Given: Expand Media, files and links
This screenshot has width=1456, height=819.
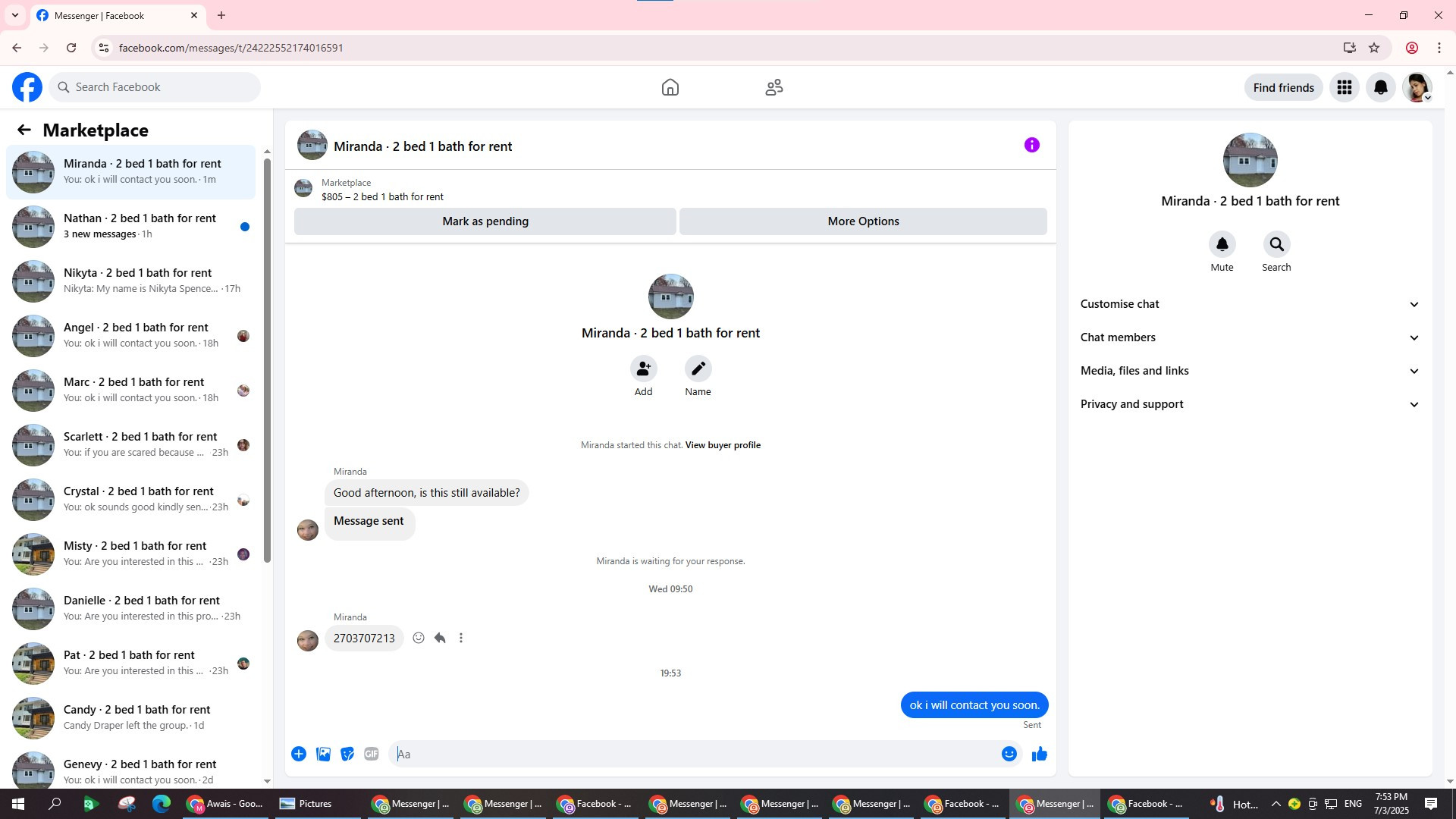Looking at the screenshot, I should (1249, 371).
